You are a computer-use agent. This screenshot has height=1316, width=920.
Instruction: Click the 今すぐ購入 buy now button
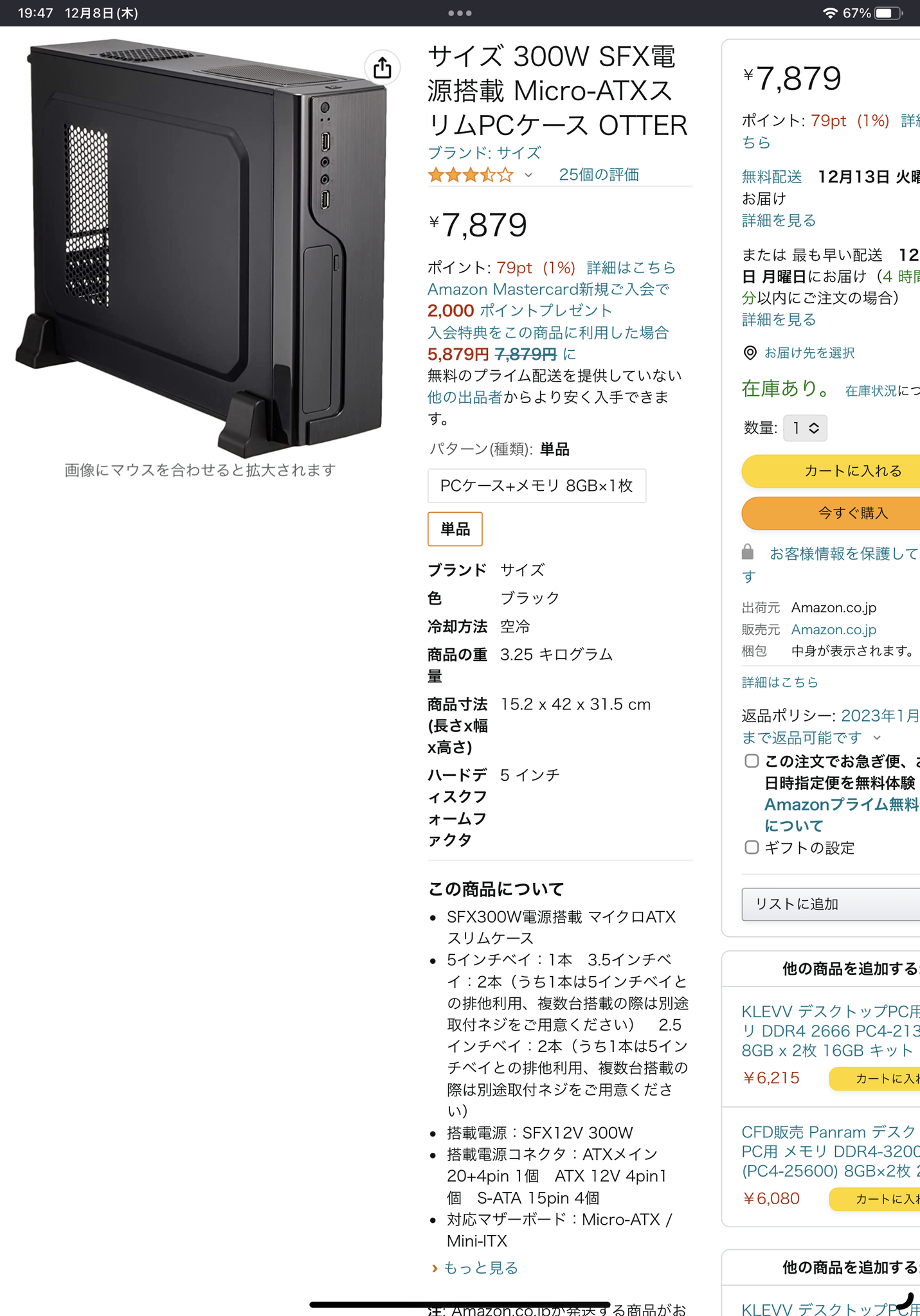(831, 513)
